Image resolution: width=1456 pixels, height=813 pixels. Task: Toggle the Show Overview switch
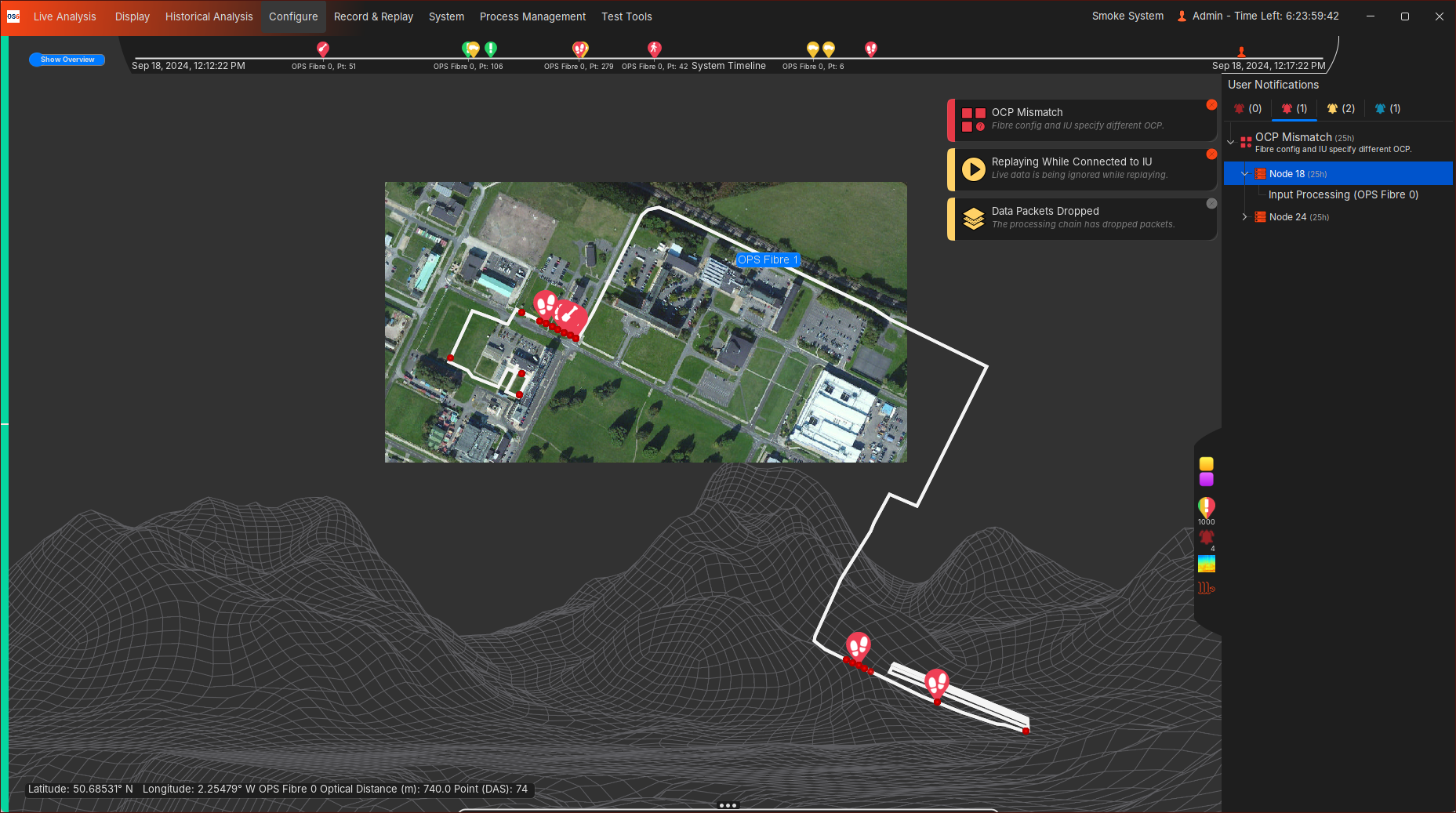(x=67, y=60)
